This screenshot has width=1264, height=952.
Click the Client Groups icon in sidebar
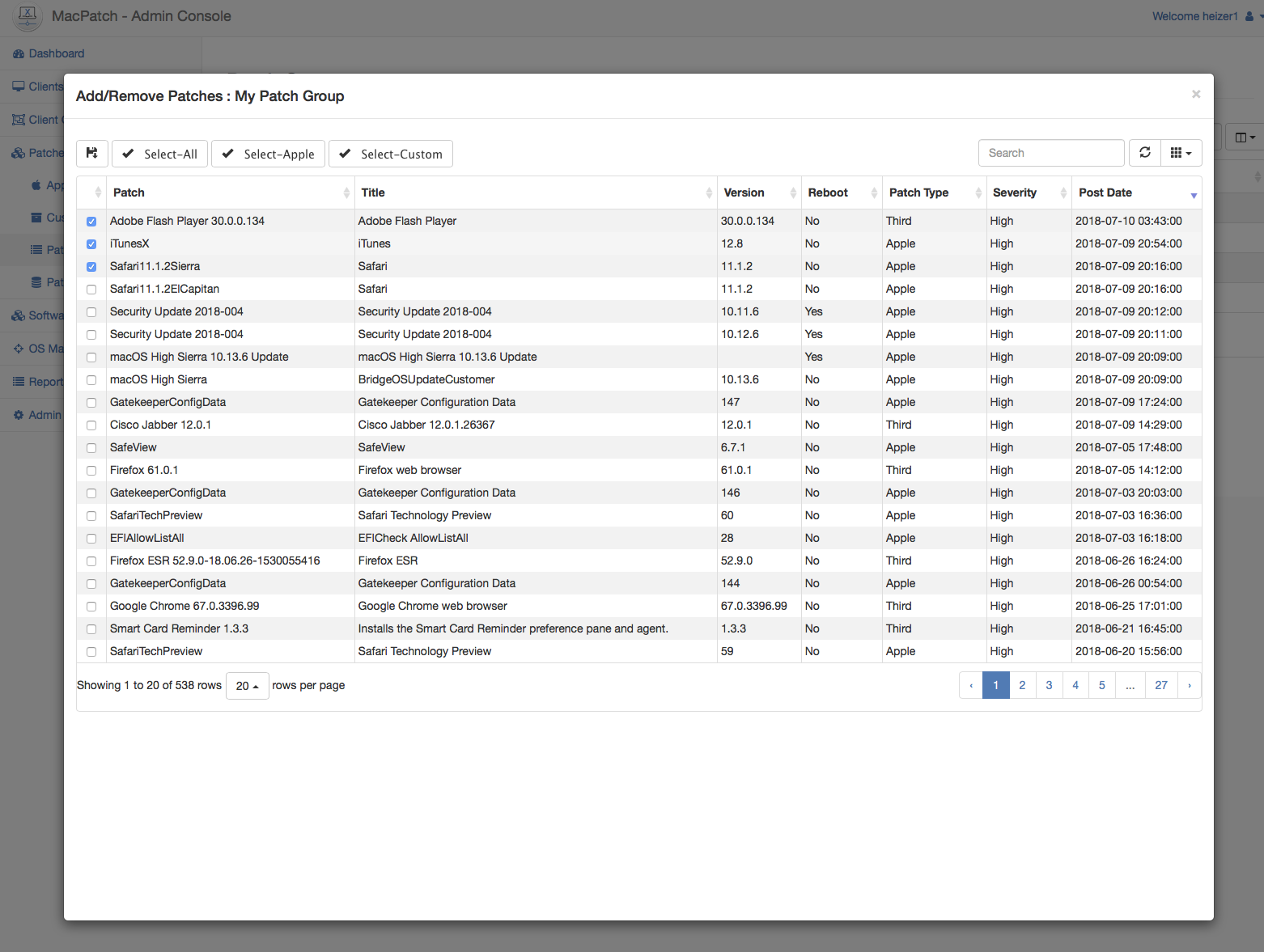click(x=19, y=120)
